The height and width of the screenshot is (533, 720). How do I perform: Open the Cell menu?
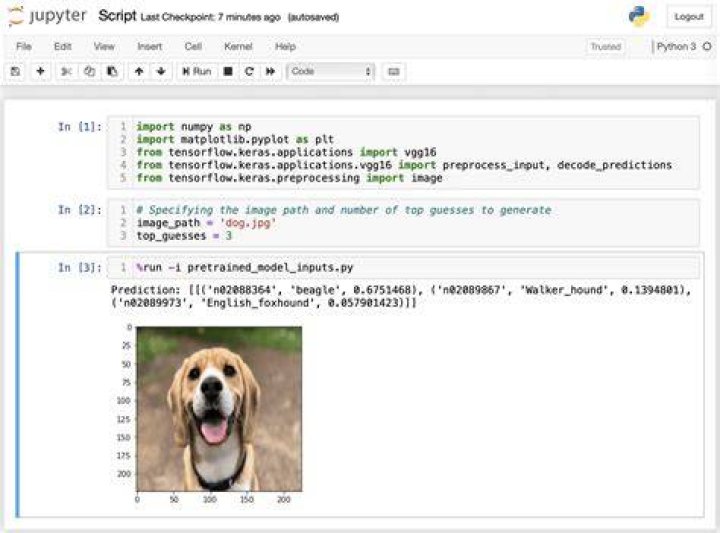pyautogui.click(x=193, y=46)
